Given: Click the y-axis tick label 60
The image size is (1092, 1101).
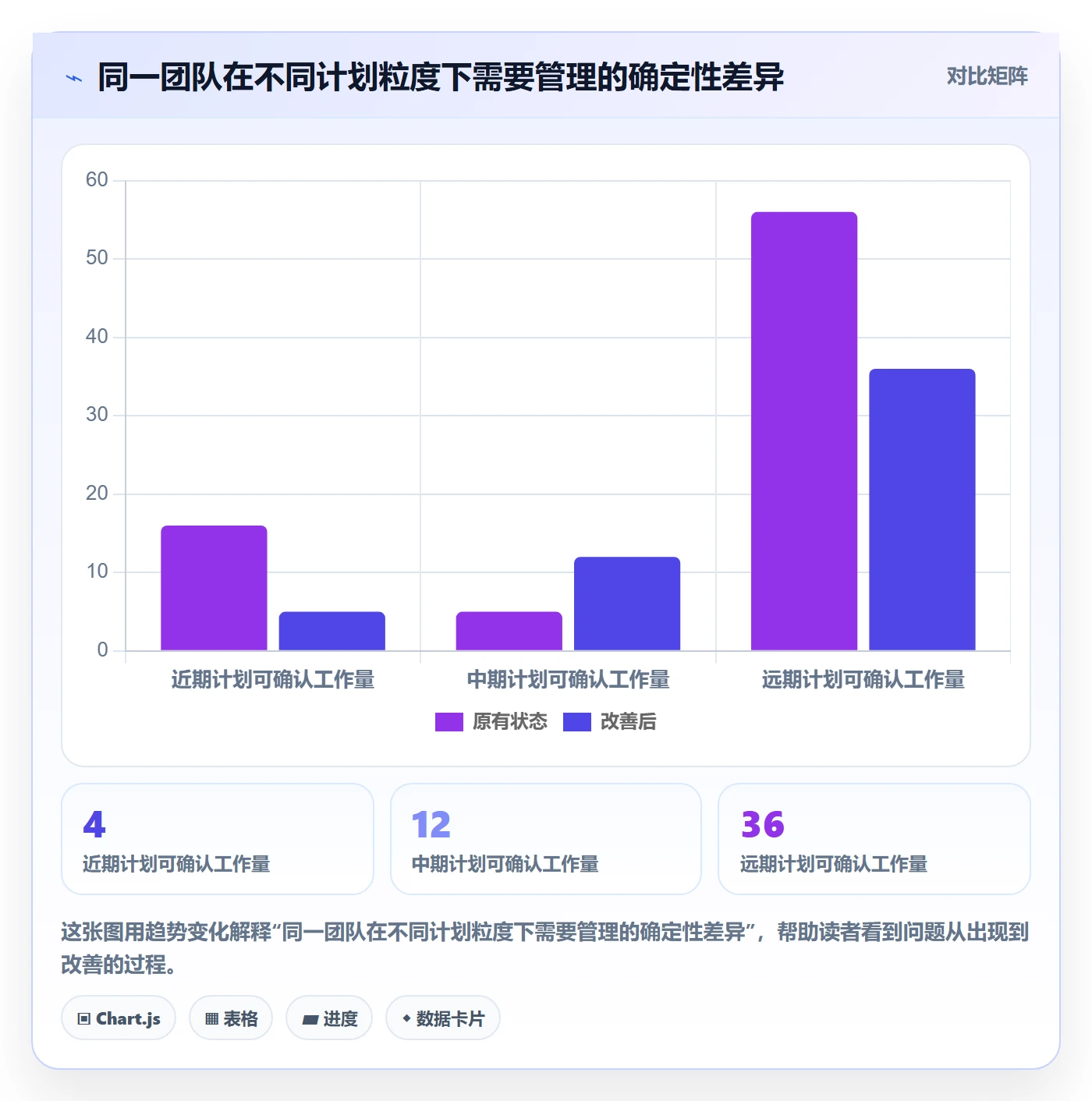Looking at the screenshot, I should (97, 180).
